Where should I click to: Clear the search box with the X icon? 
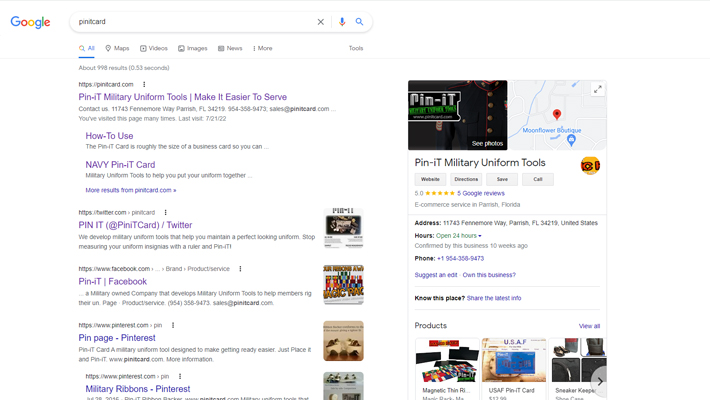[321, 22]
